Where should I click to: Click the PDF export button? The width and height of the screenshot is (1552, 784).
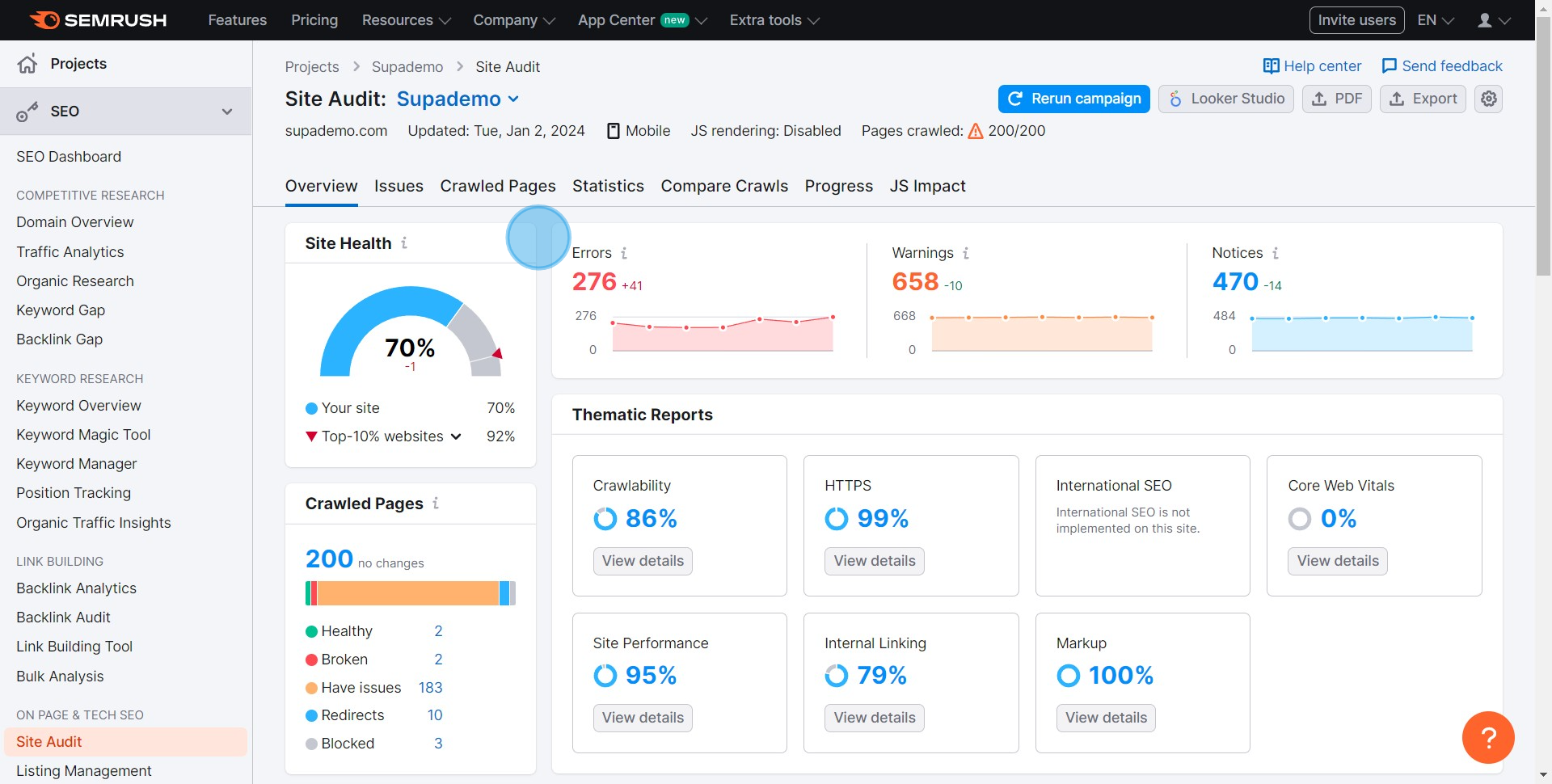point(1337,99)
